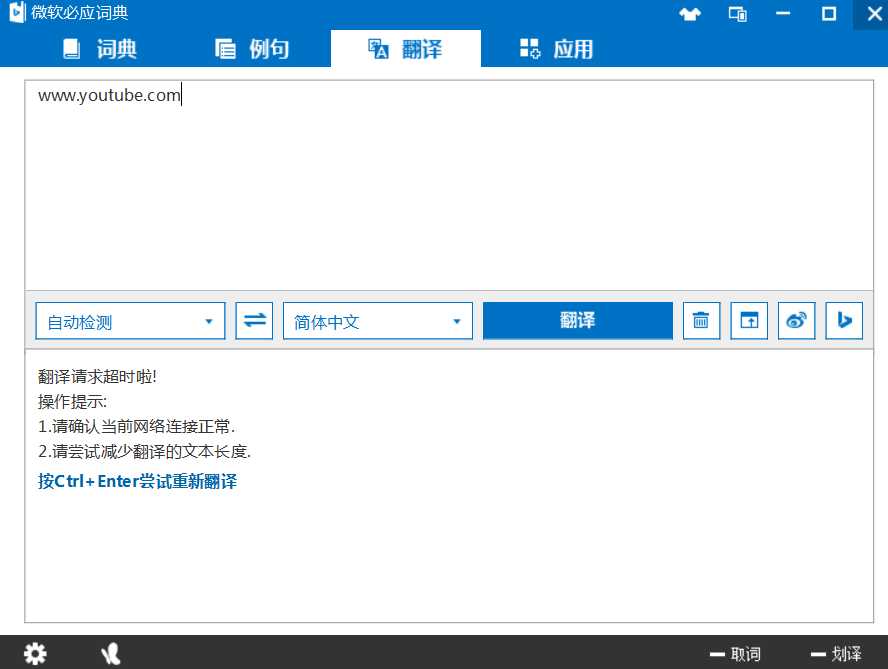
Task: Close the 微软必应词典 window
Action: coord(874,14)
